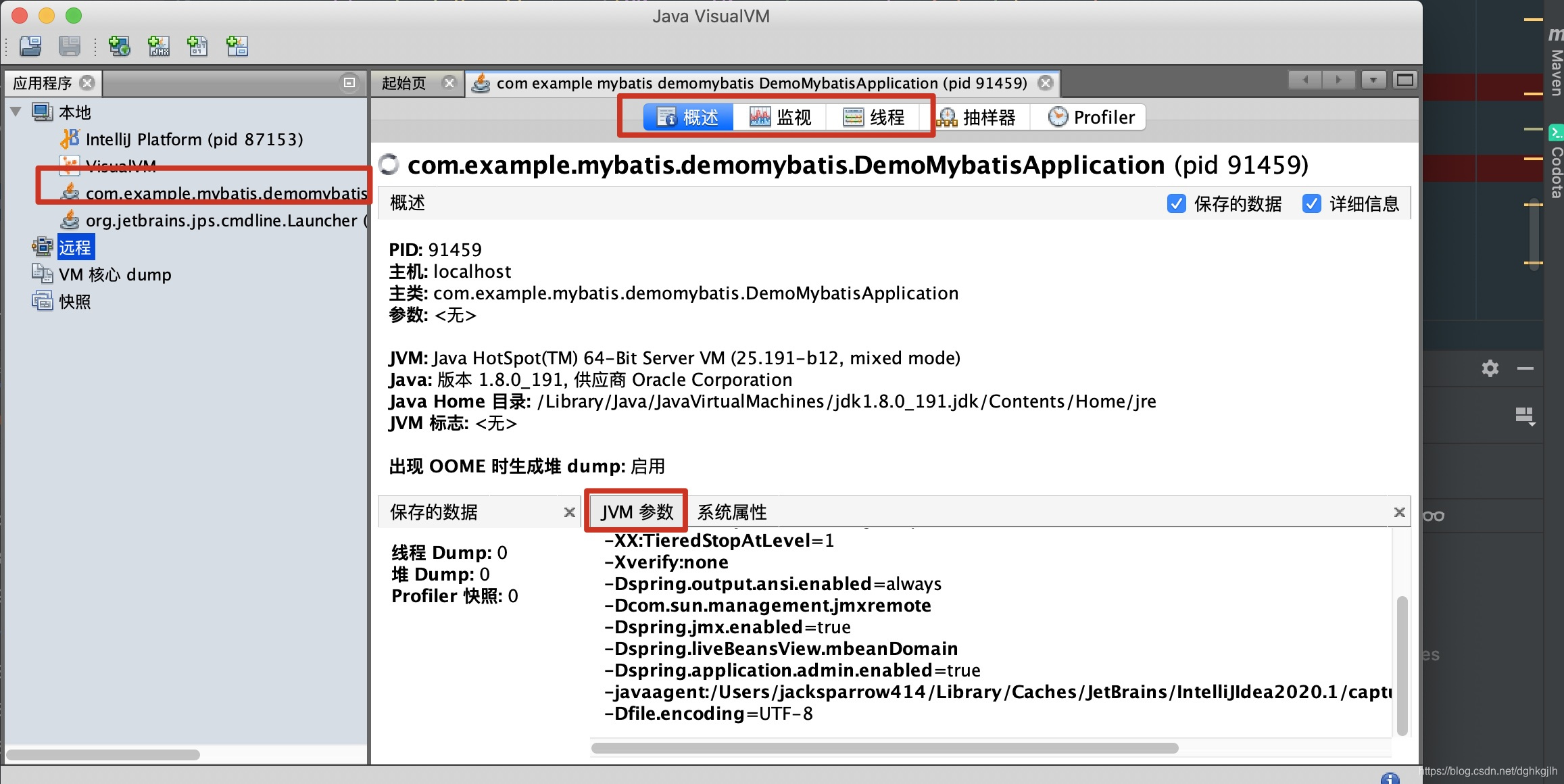Click the 线程 Dump: 0 text
Image resolution: width=1564 pixels, height=784 pixels.
pyautogui.click(x=449, y=553)
